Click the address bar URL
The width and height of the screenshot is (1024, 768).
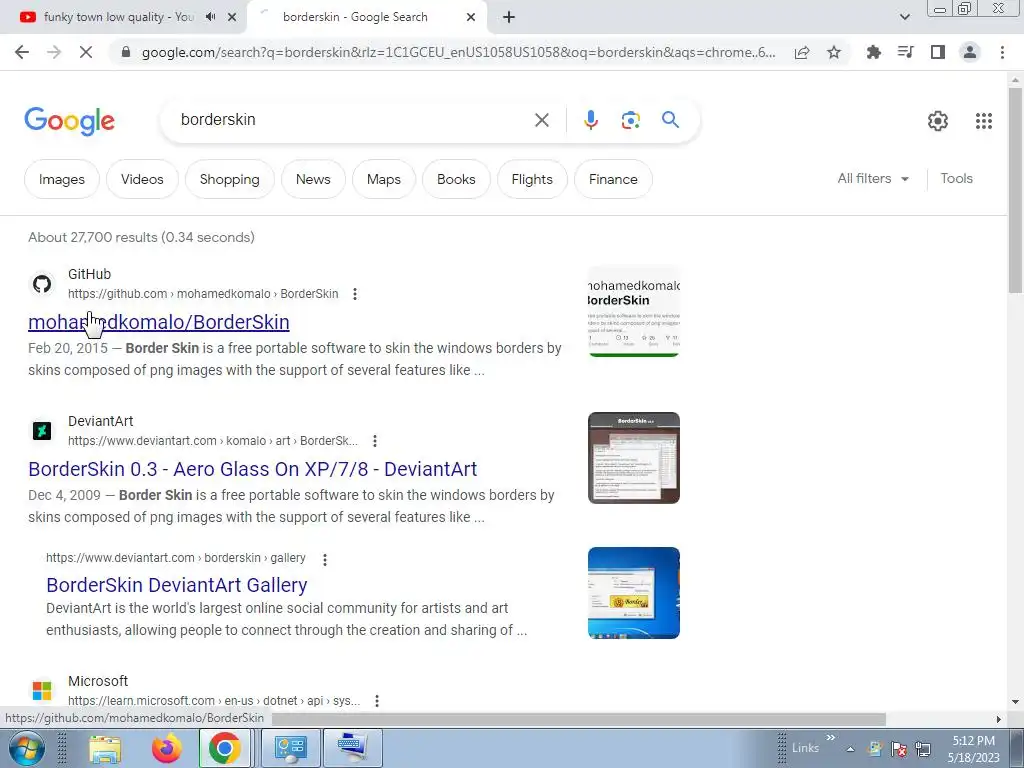click(x=458, y=52)
